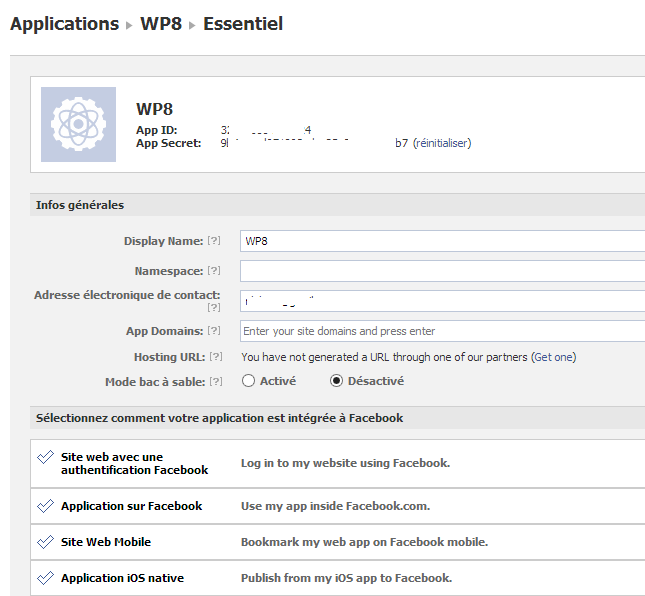Click the App ID label
The height and width of the screenshot is (596, 645).
[x=157, y=130]
